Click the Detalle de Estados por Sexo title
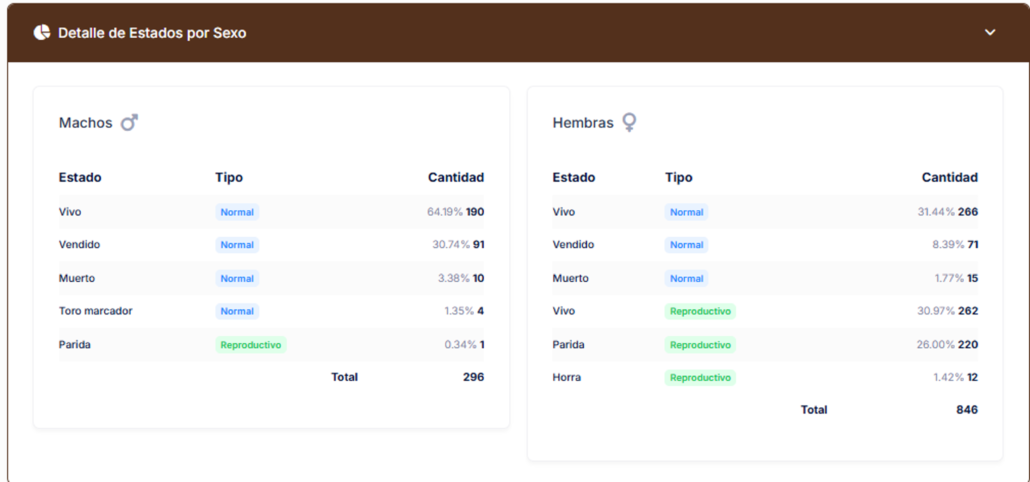This screenshot has width=1030, height=482. [152, 33]
